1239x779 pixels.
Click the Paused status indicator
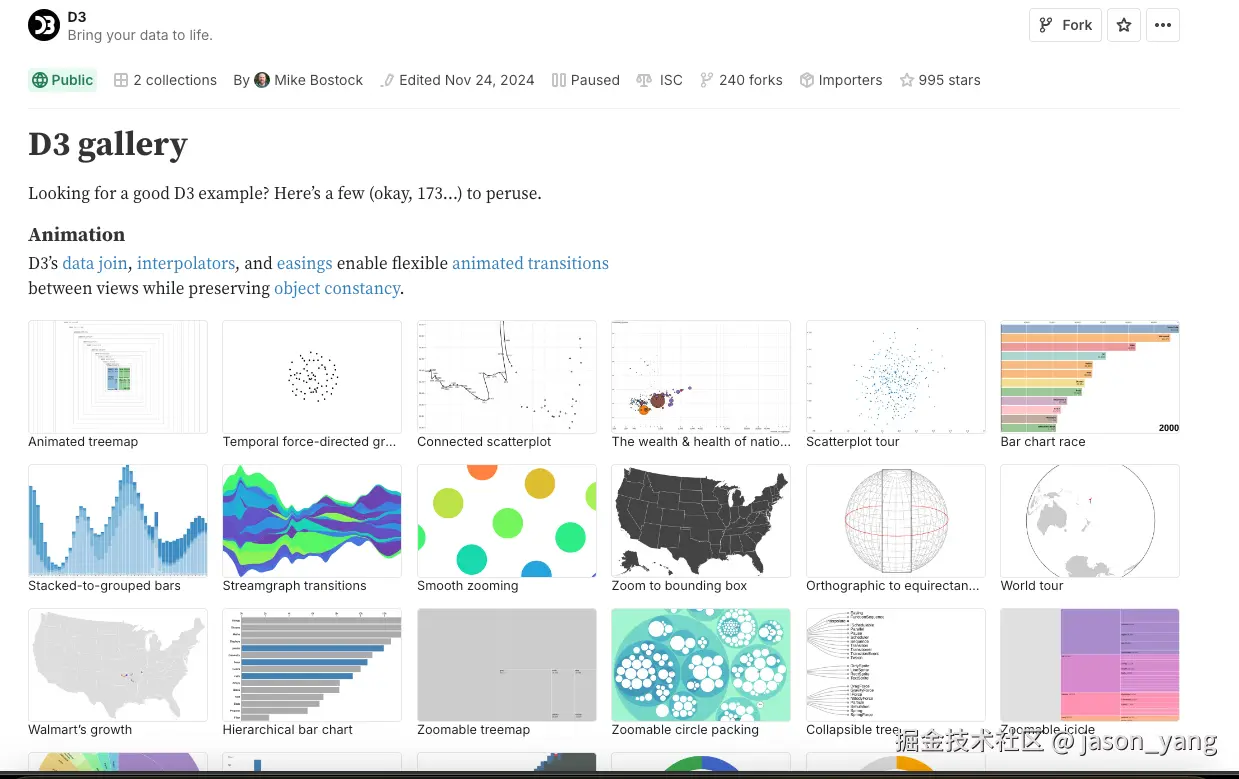coord(586,80)
